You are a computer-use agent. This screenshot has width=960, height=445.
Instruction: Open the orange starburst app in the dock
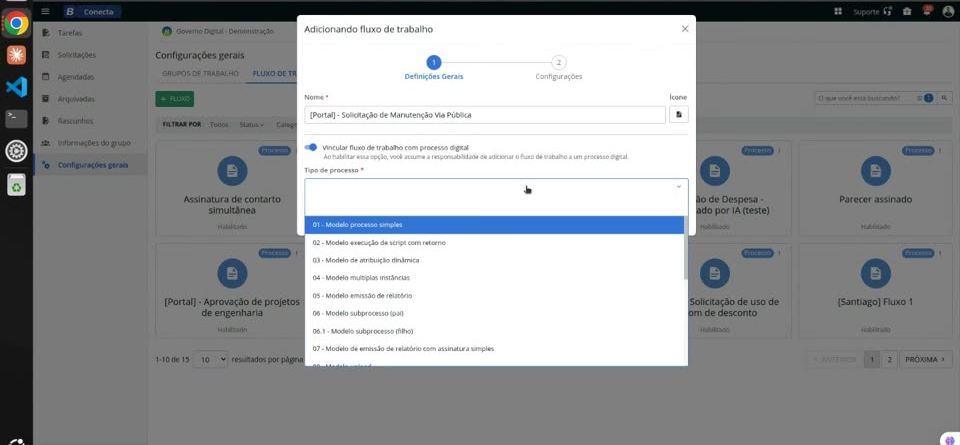(17, 55)
